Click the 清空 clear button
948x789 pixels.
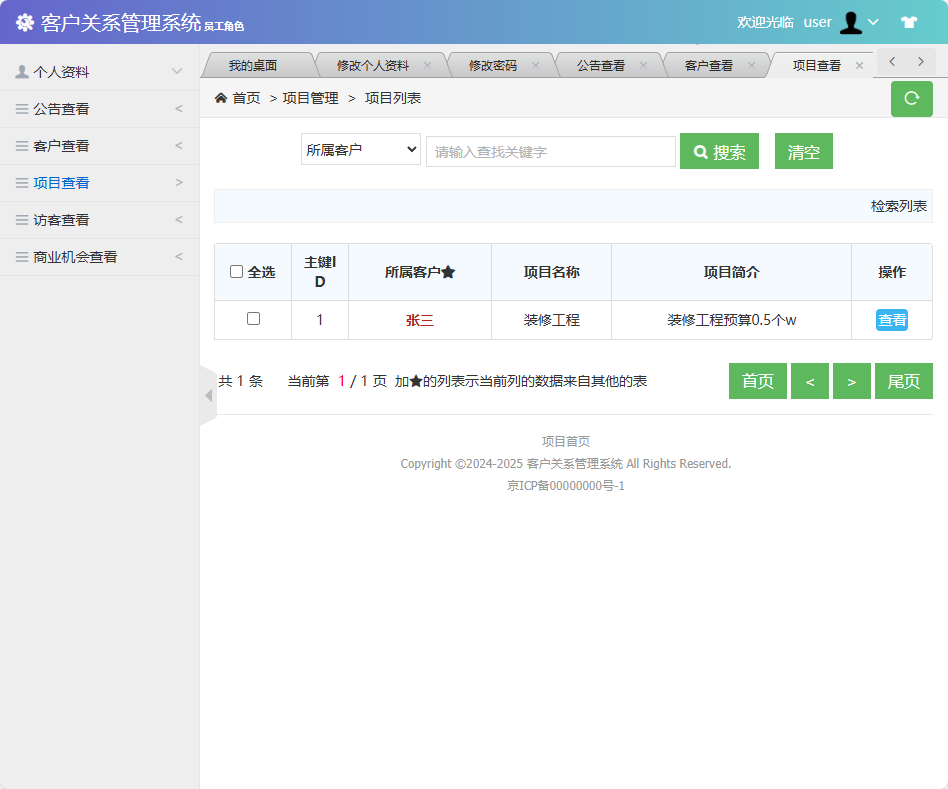point(803,151)
